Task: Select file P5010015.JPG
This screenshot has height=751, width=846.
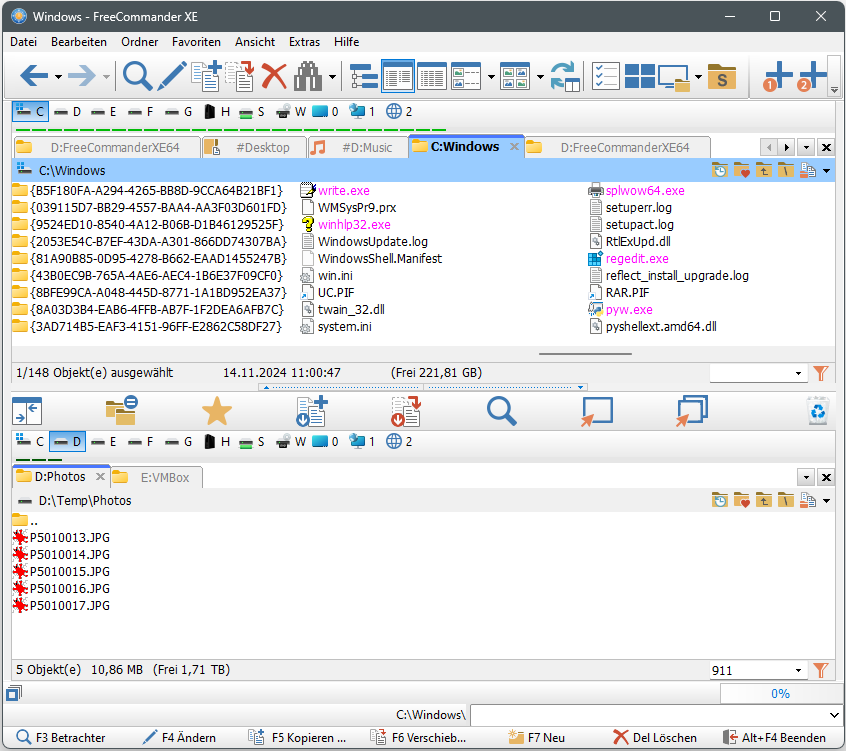Action: point(69,570)
